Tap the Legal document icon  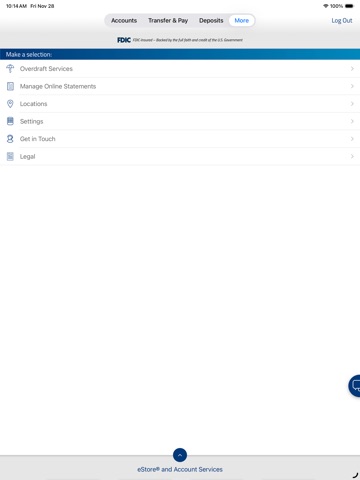[x=10, y=156]
